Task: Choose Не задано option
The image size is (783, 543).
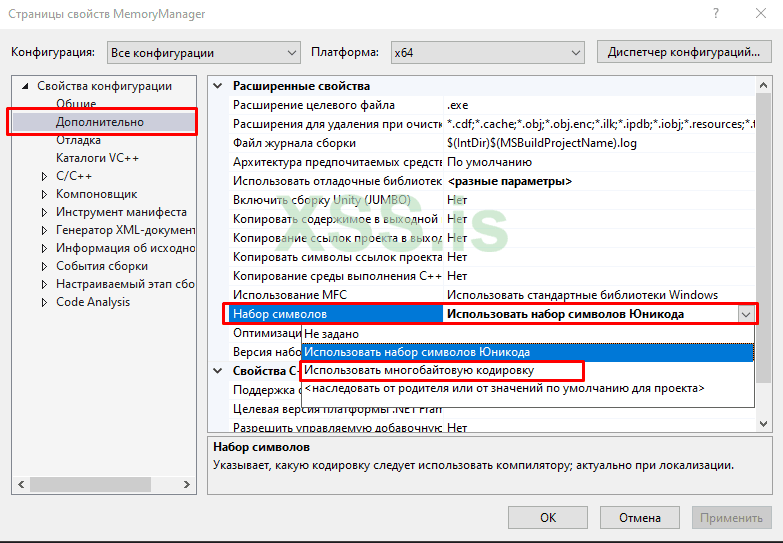Action: tap(528, 334)
